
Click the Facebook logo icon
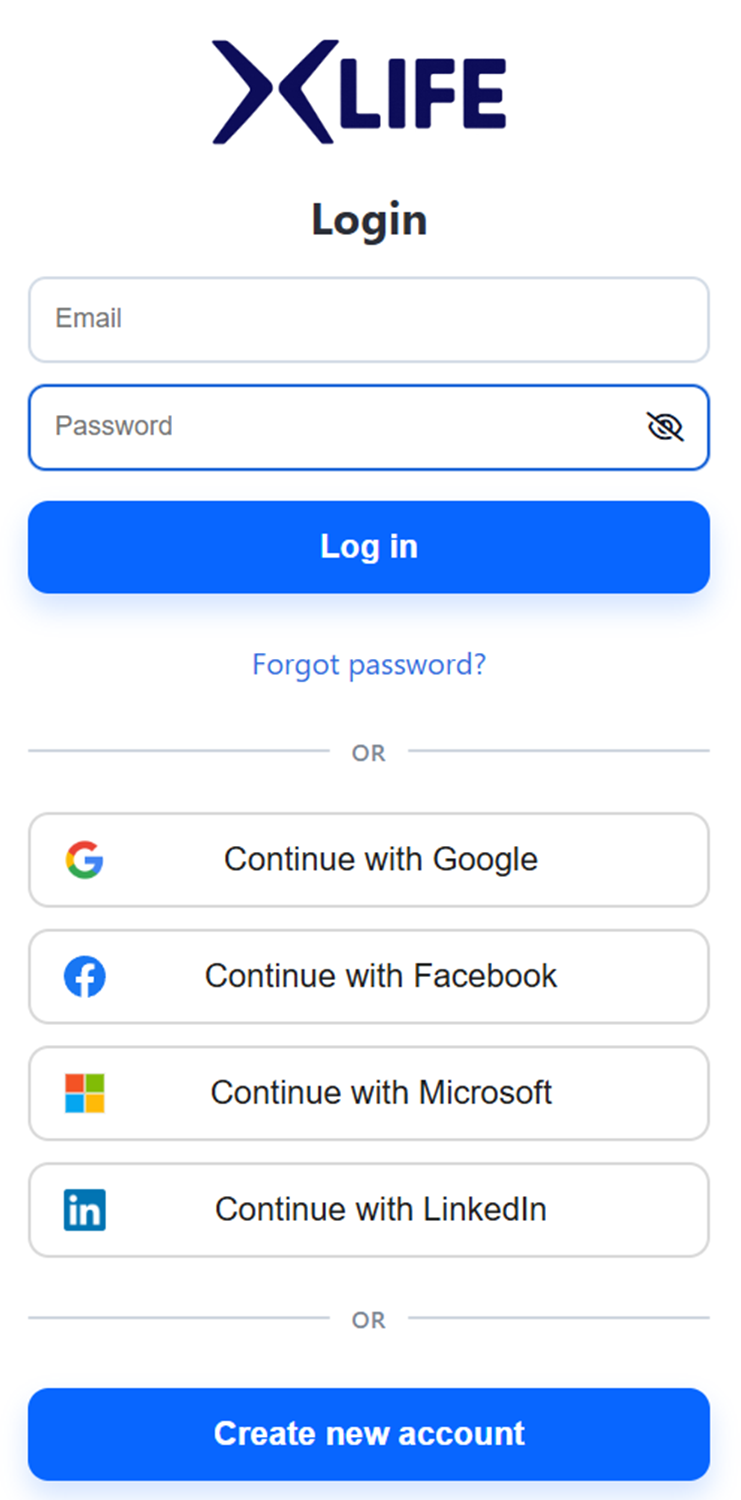point(85,977)
